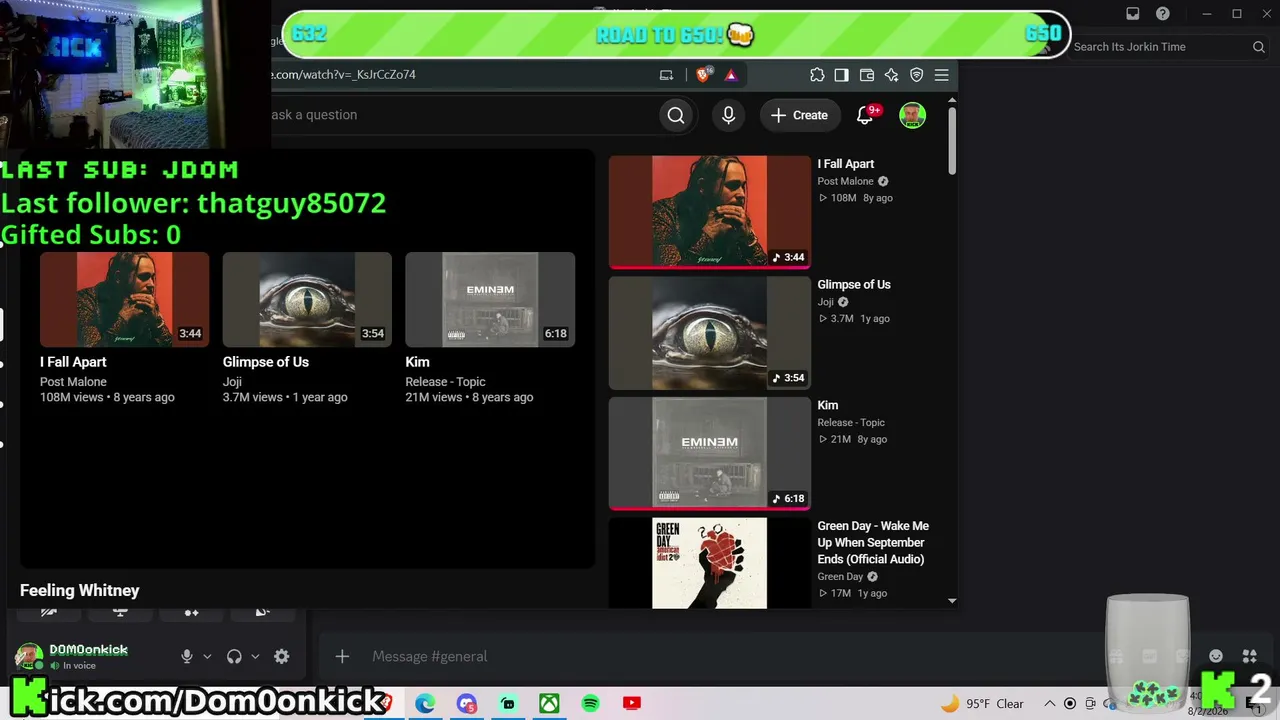Viewport: 1280px width, 720px height.
Task: Click the YouTube search magnifier button
Action: pos(676,115)
